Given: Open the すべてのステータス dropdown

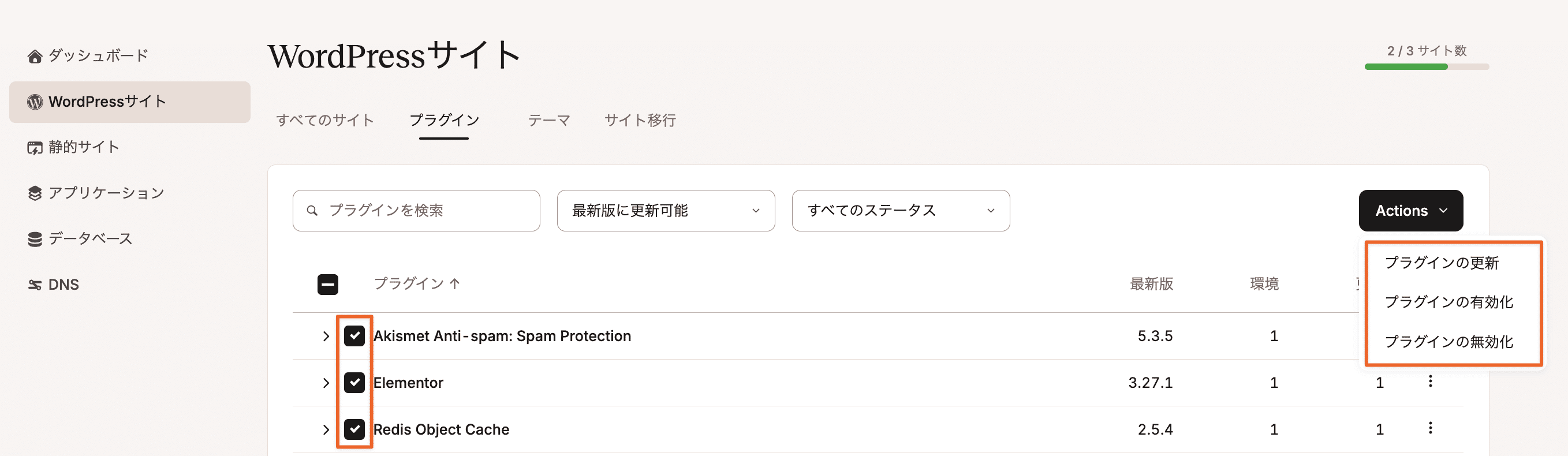Looking at the screenshot, I should [901, 211].
